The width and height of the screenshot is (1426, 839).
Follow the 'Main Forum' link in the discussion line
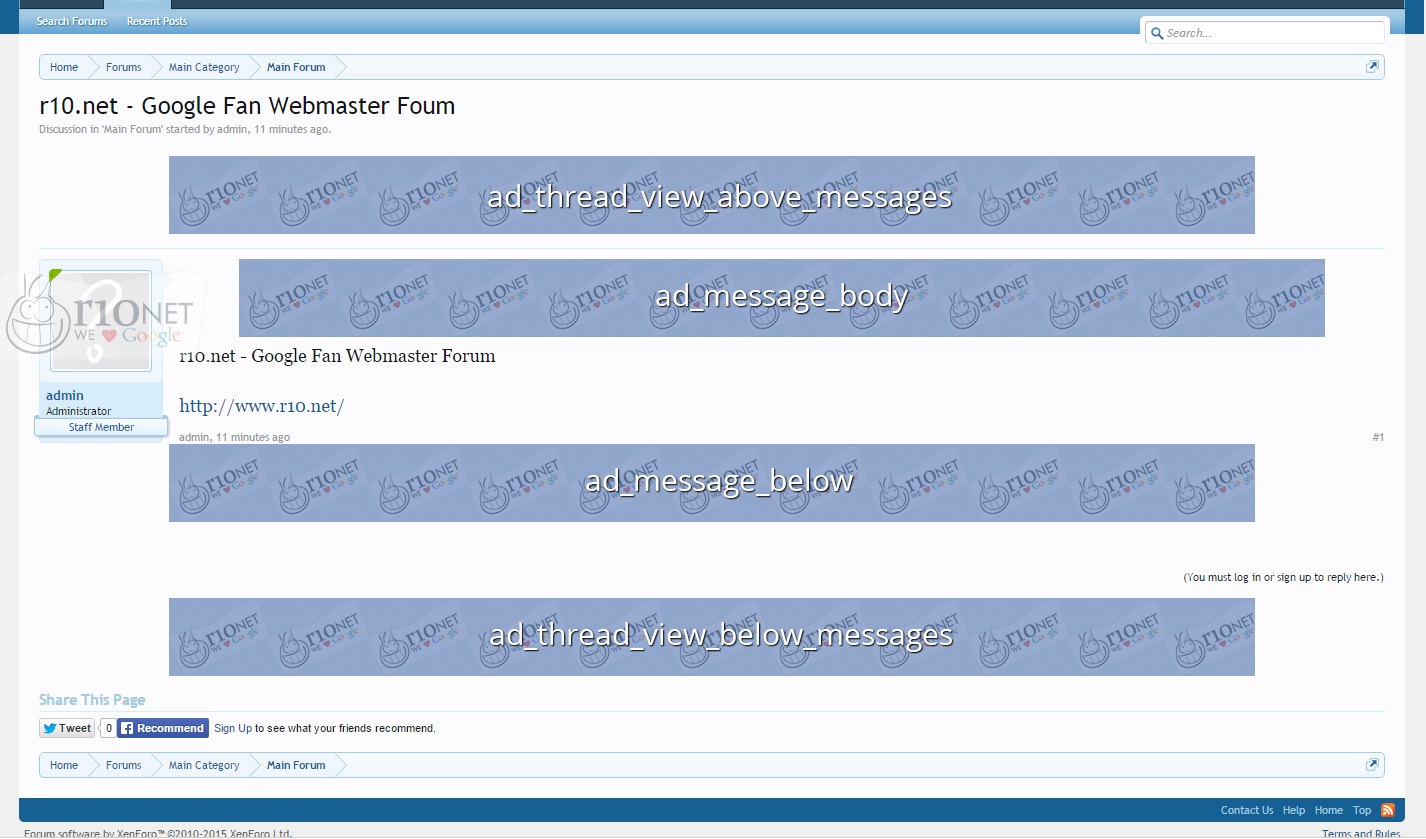click(x=132, y=129)
